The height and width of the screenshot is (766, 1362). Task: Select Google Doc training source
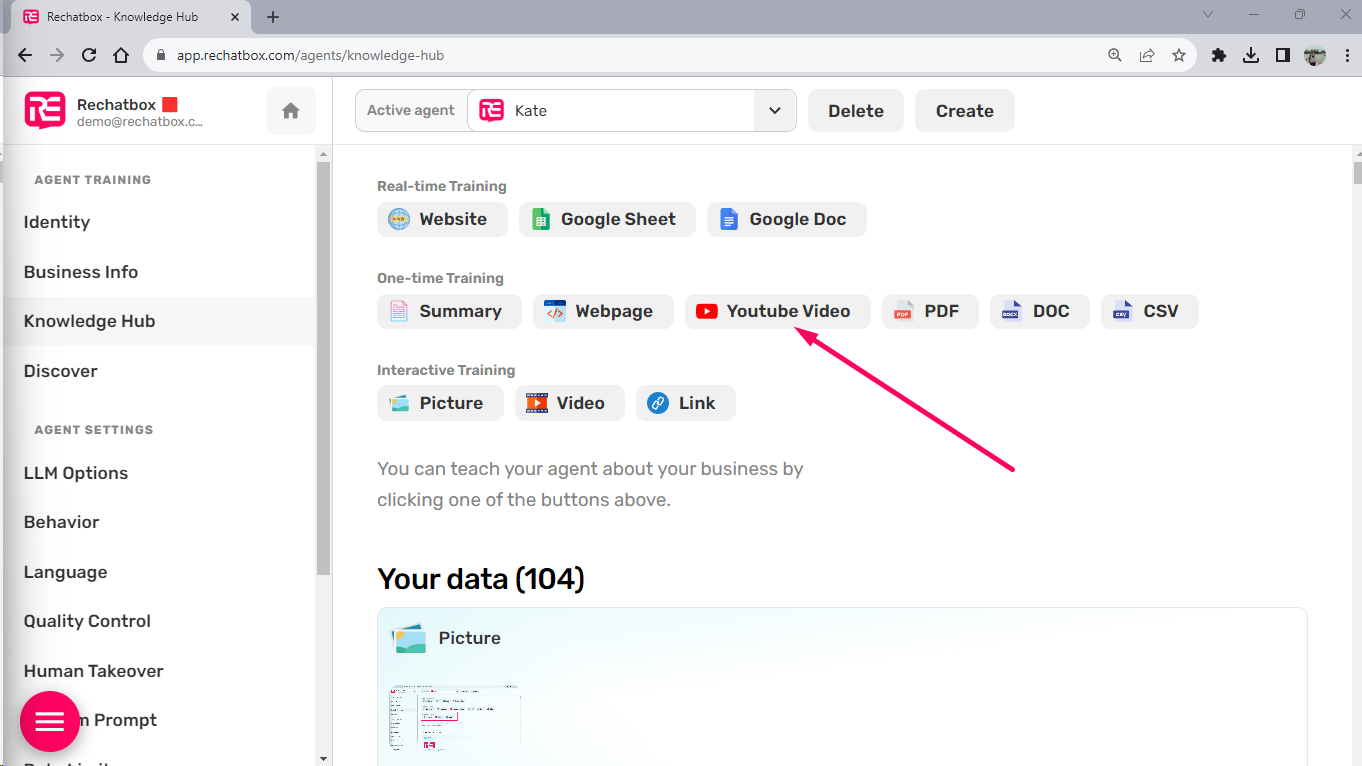pos(787,219)
